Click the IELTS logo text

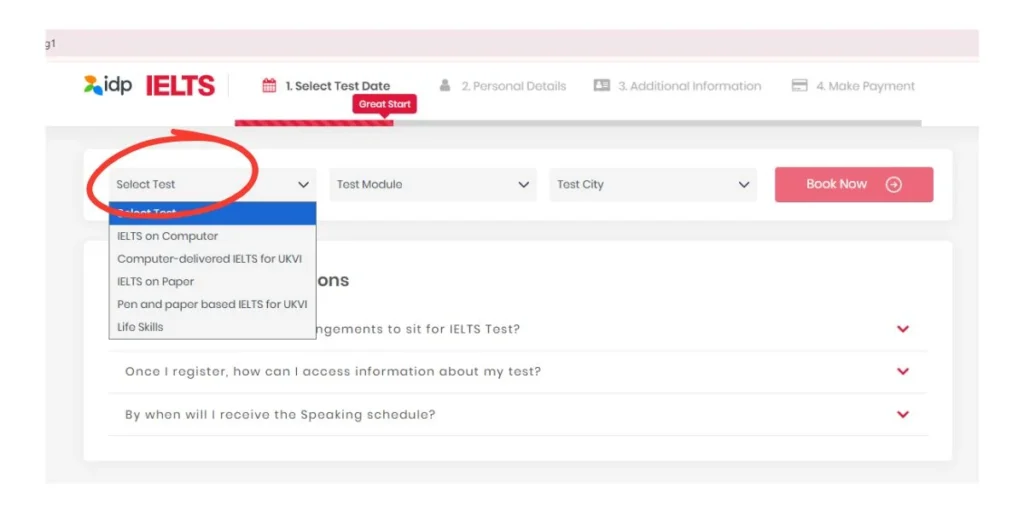(180, 86)
